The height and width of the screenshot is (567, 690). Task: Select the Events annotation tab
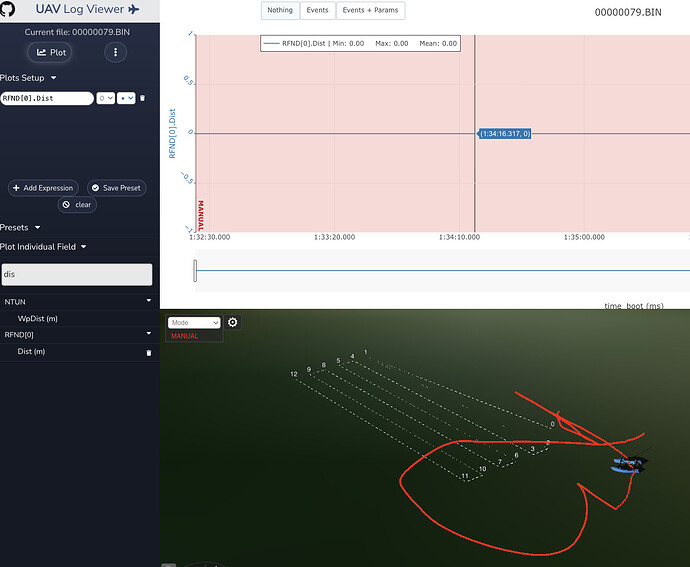(317, 10)
